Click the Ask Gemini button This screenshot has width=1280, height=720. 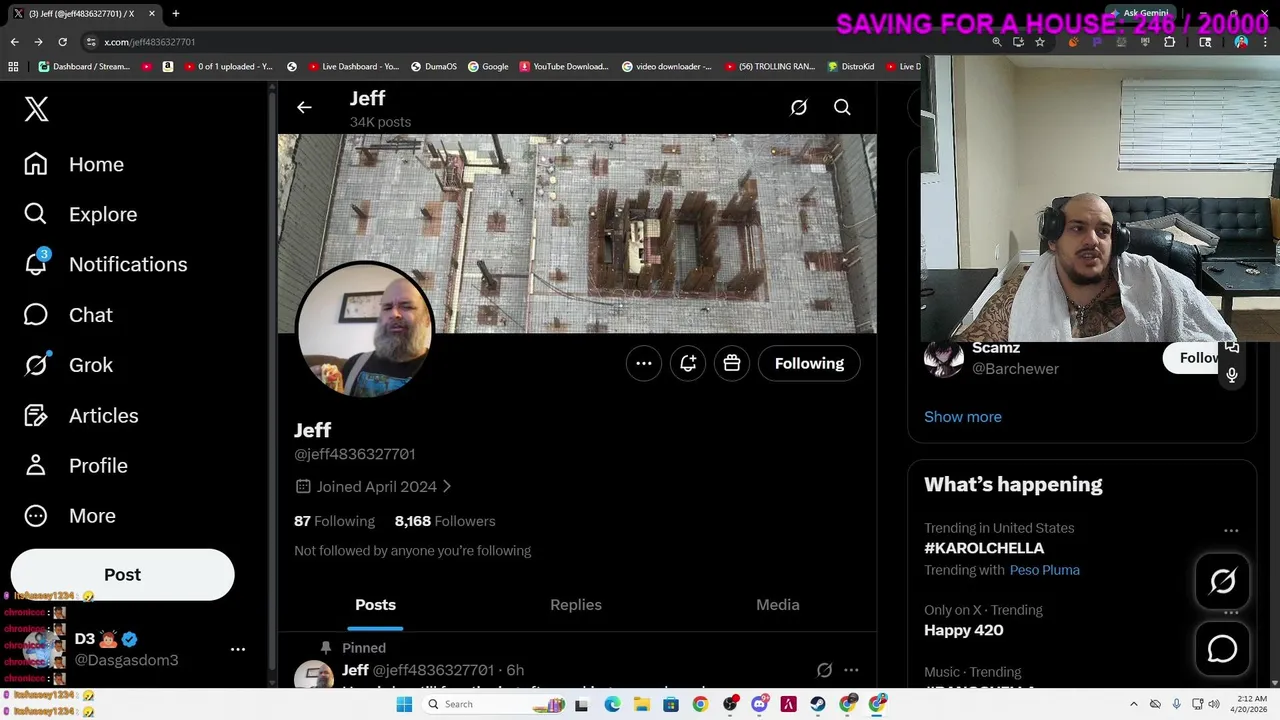[1138, 13]
